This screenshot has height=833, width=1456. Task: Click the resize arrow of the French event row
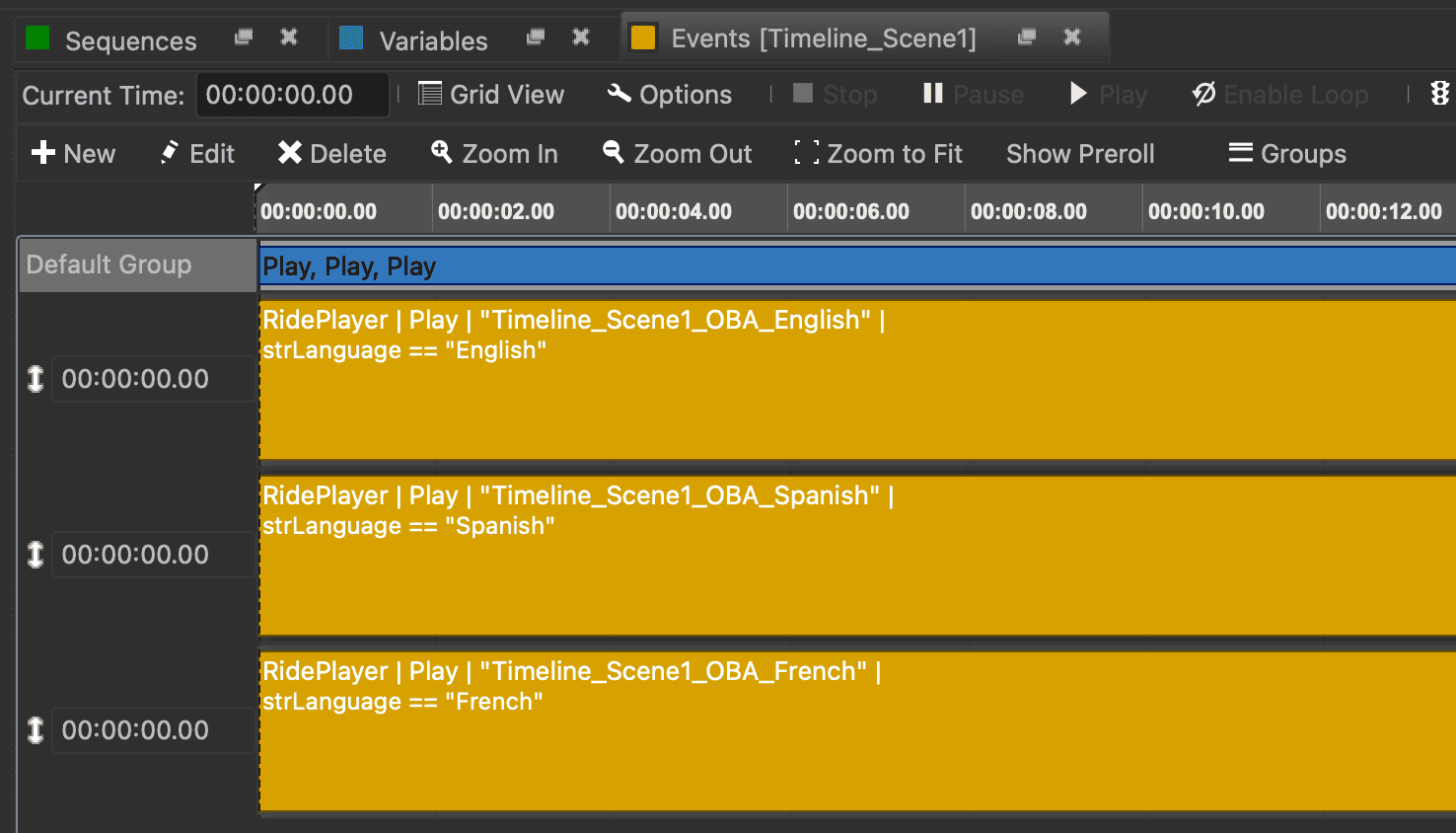[36, 730]
